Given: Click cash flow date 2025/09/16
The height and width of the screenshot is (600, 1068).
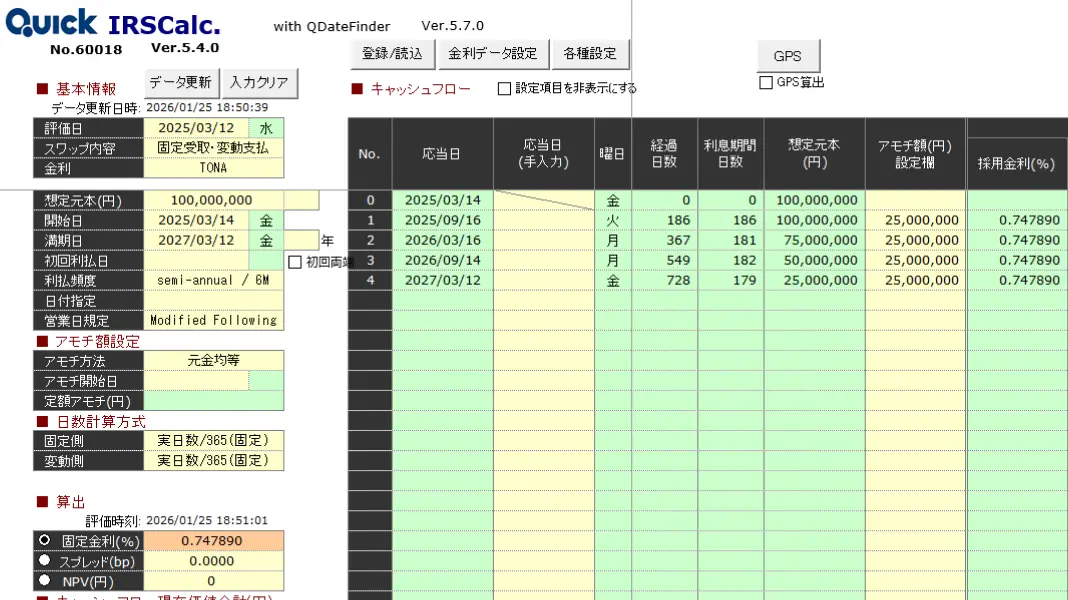Looking at the screenshot, I should click(443, 220).
